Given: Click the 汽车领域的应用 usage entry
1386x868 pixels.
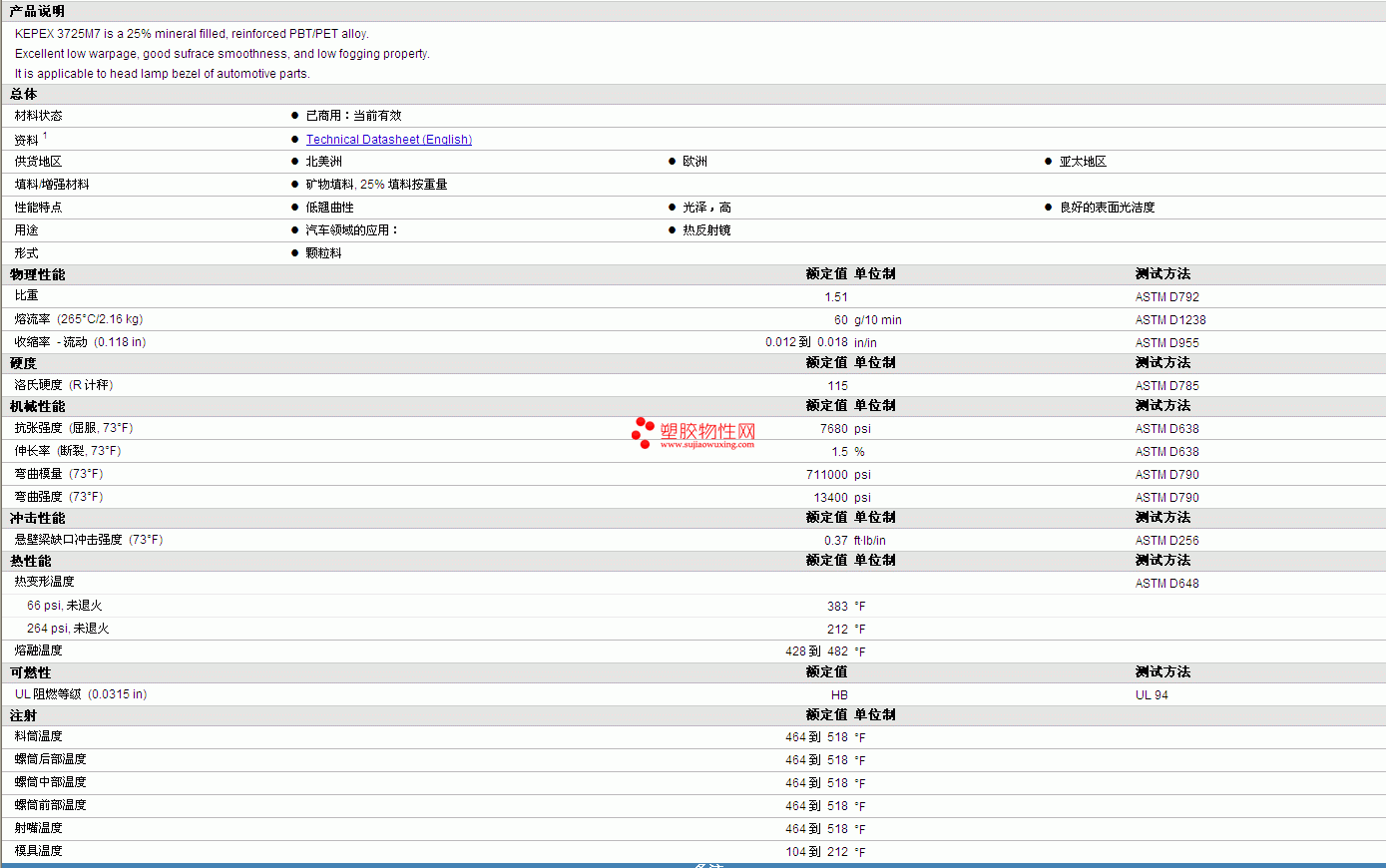Looking at the screenshot, I should 352,230.
